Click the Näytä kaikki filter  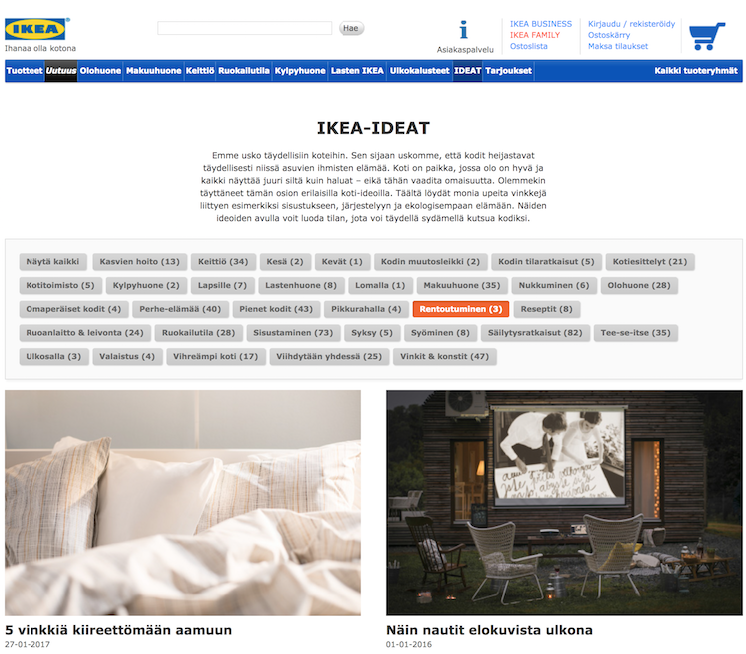pyautogui.click(x=53, y=262)
